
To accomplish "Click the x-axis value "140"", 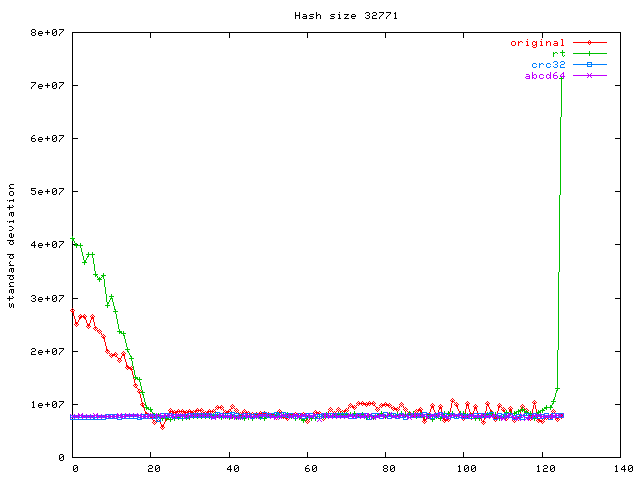I will pyautogui.click(x=623, y=469).
